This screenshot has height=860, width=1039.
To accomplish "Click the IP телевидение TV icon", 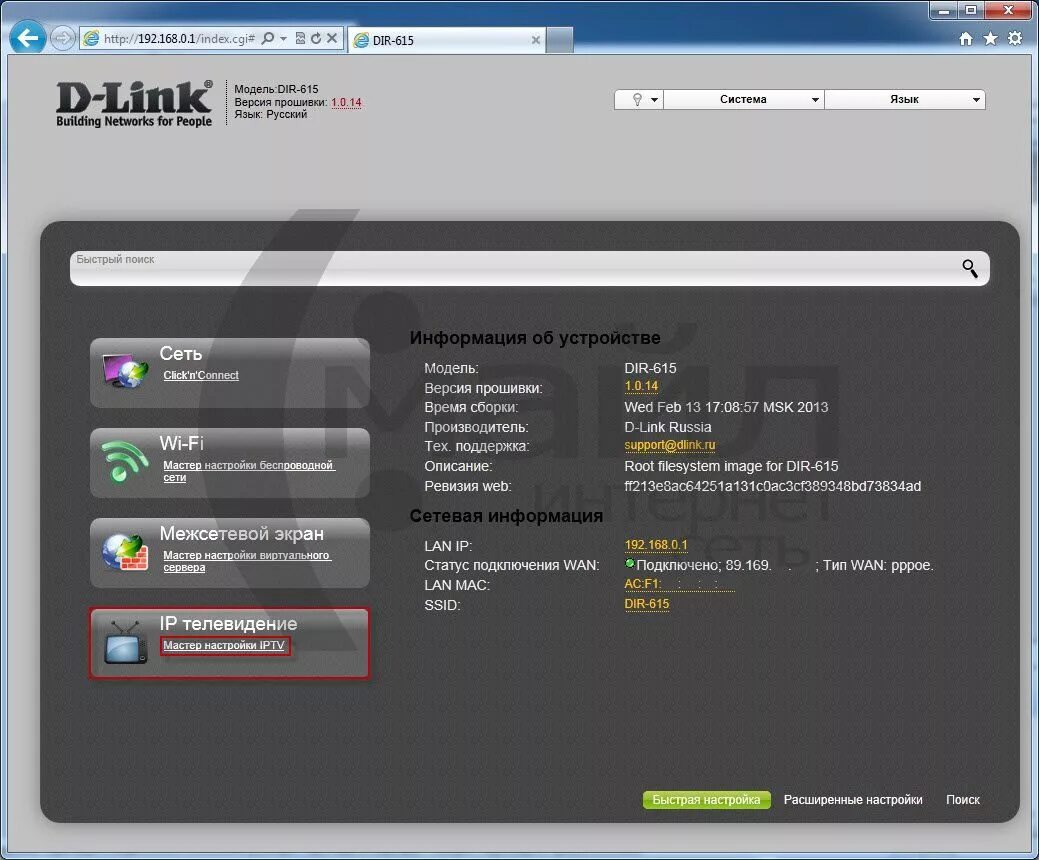I will click(x=126, y=643).
